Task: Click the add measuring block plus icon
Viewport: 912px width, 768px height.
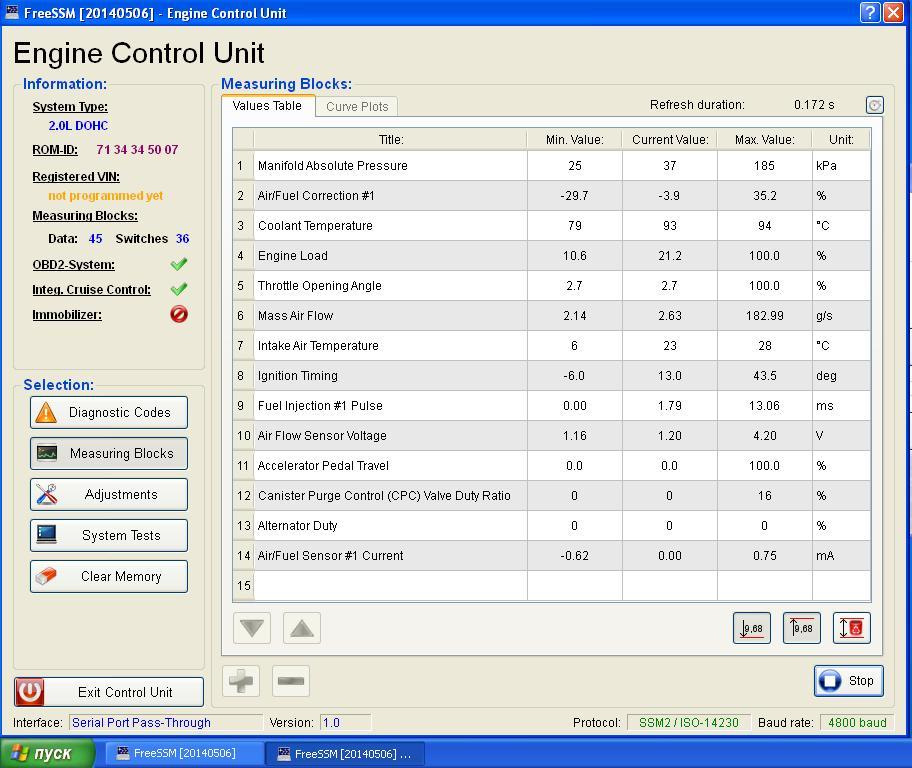Action: pos(241,681)
